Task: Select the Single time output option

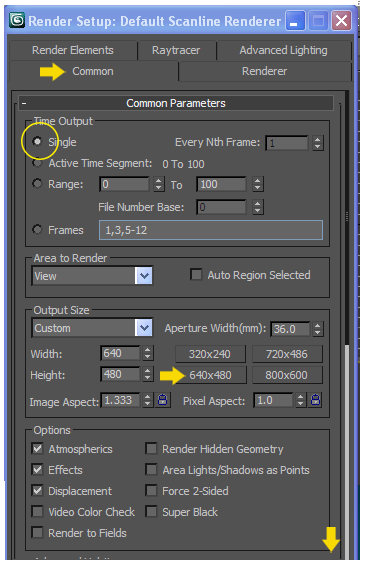Action: (x=37, y=141)
